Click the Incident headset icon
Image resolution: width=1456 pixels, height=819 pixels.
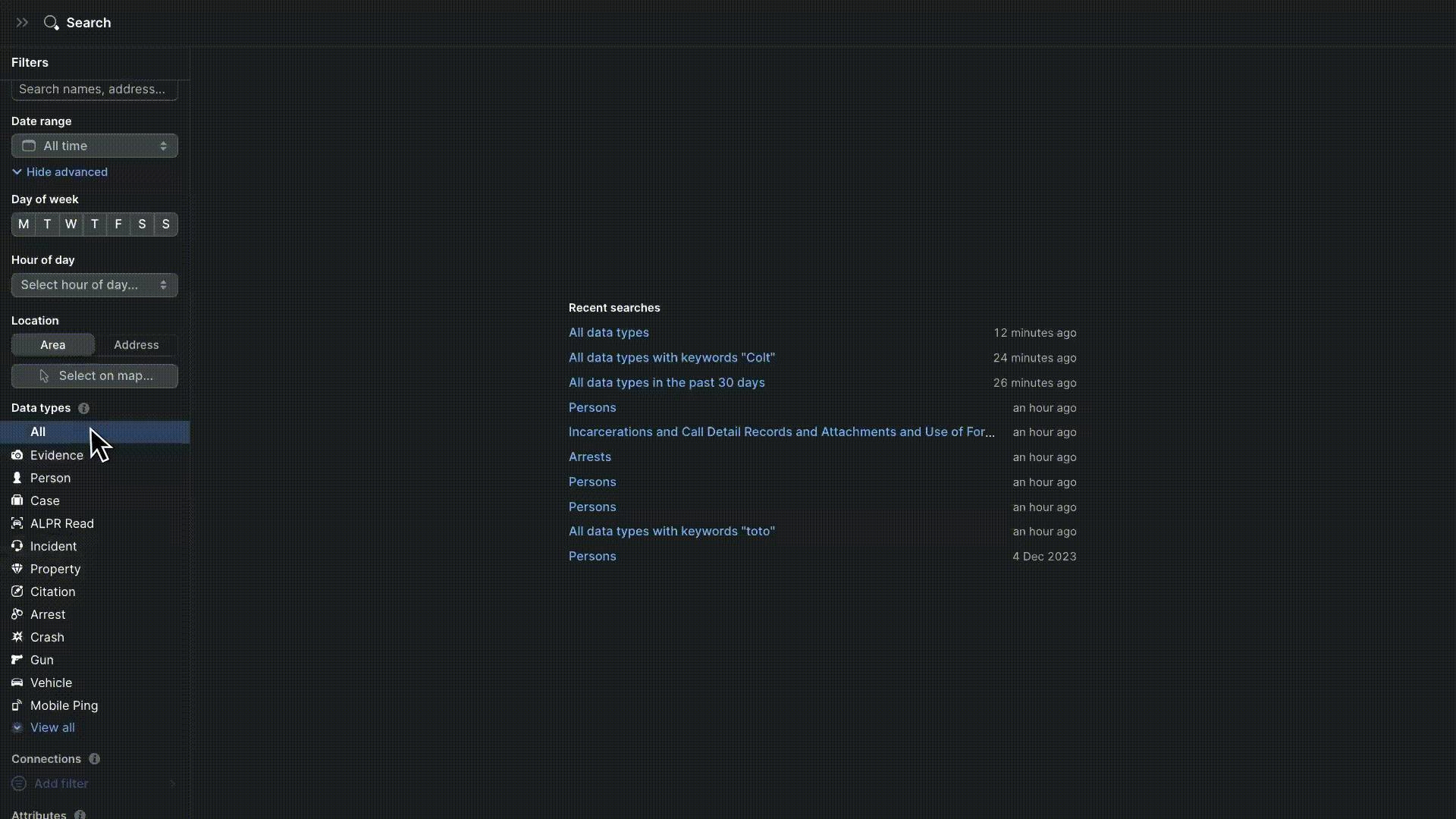click(17, 546)
